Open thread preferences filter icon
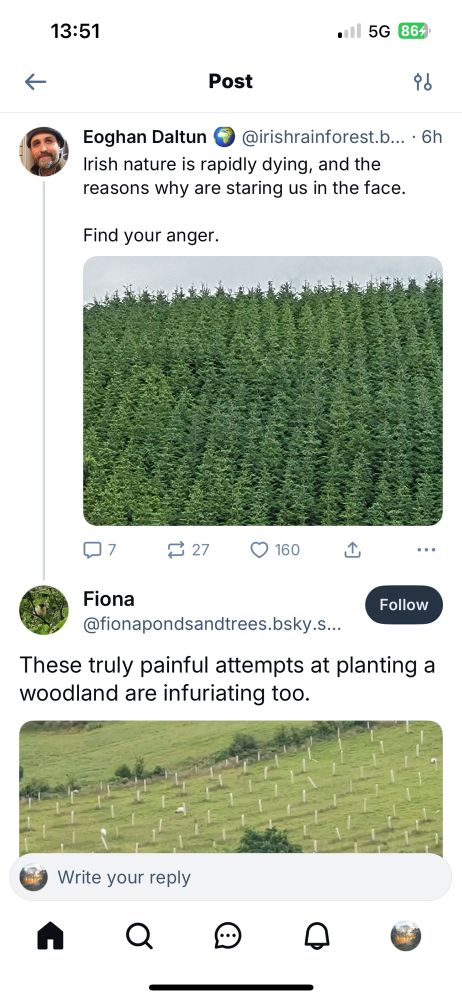 [422, 82]
